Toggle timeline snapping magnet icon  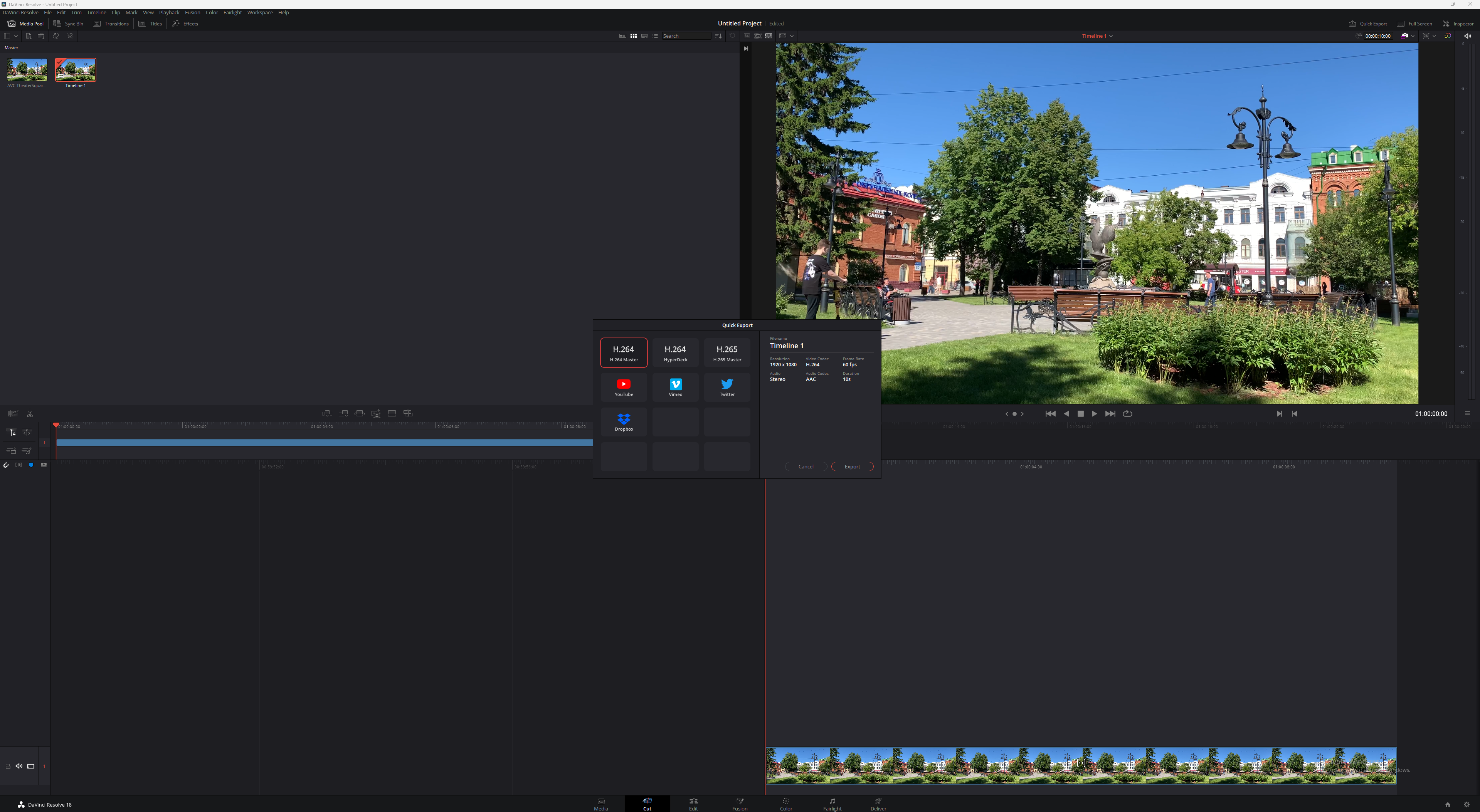6,465
